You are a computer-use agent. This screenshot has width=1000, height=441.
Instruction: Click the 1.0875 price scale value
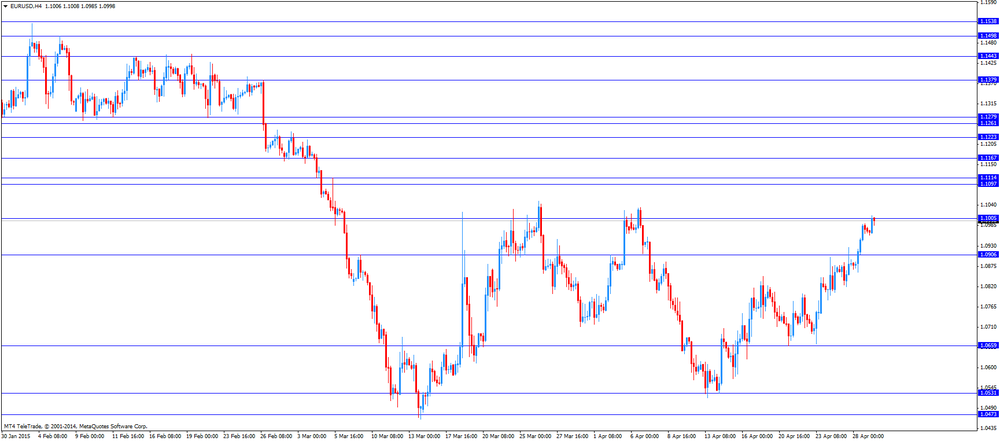(x=989, y=265)
